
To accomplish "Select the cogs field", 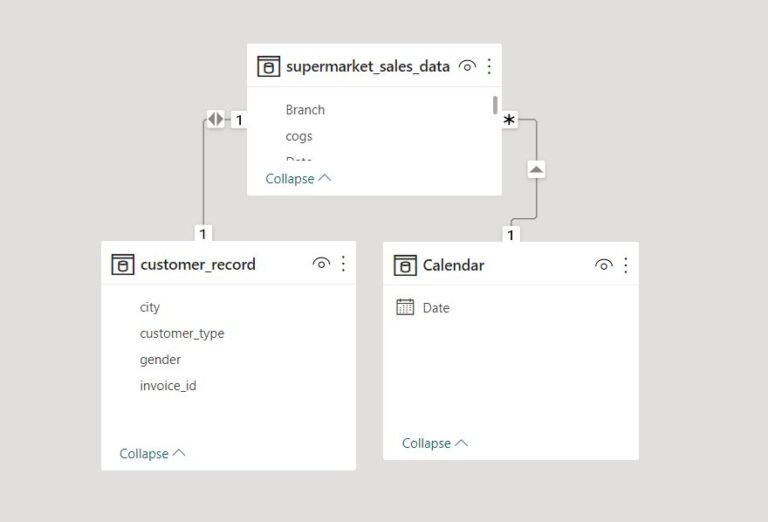I will click(x=299, y=136).
